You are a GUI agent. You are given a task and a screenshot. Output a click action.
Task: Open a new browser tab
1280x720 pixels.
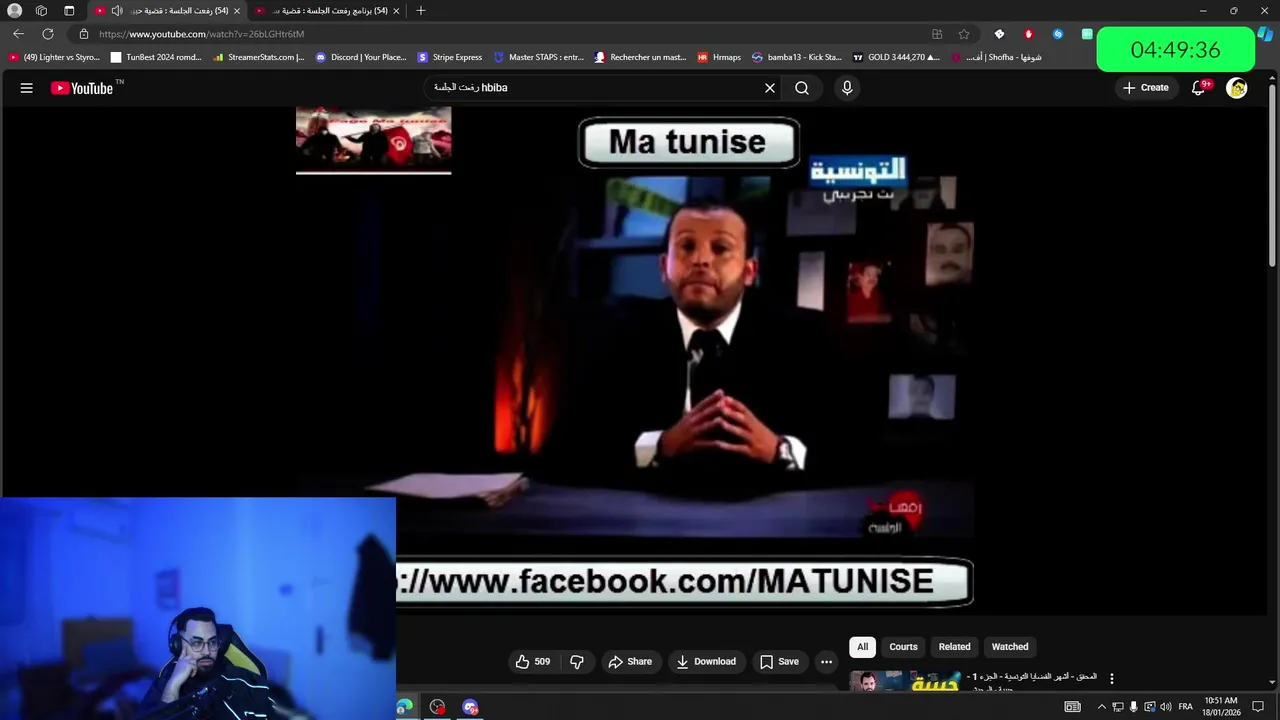point(421,11)
